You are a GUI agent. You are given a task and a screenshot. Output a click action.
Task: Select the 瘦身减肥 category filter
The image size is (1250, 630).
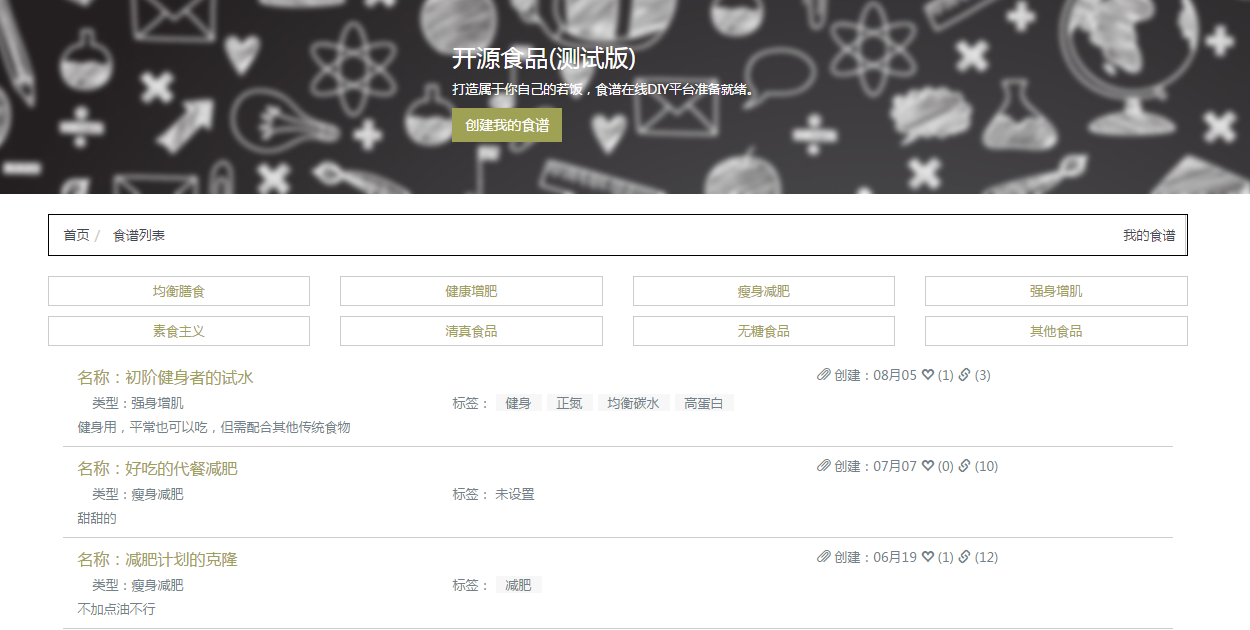point(763,291)
